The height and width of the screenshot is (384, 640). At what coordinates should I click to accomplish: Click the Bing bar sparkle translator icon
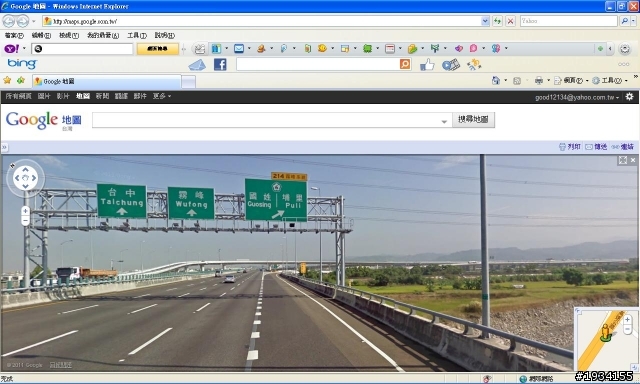click(474, 64)
